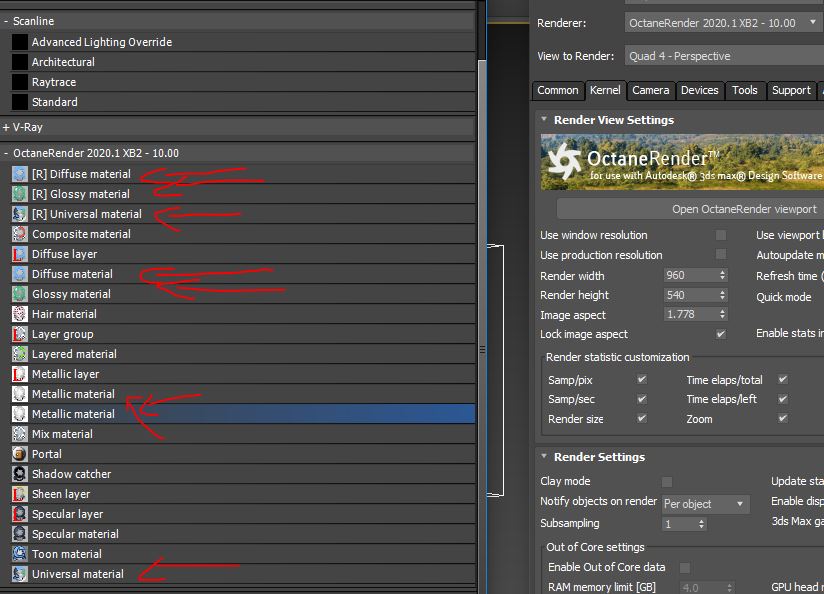The width and height of the screenshot is (824, 594).
Task: Switch to the Tools tab
Action: [745, 90]
